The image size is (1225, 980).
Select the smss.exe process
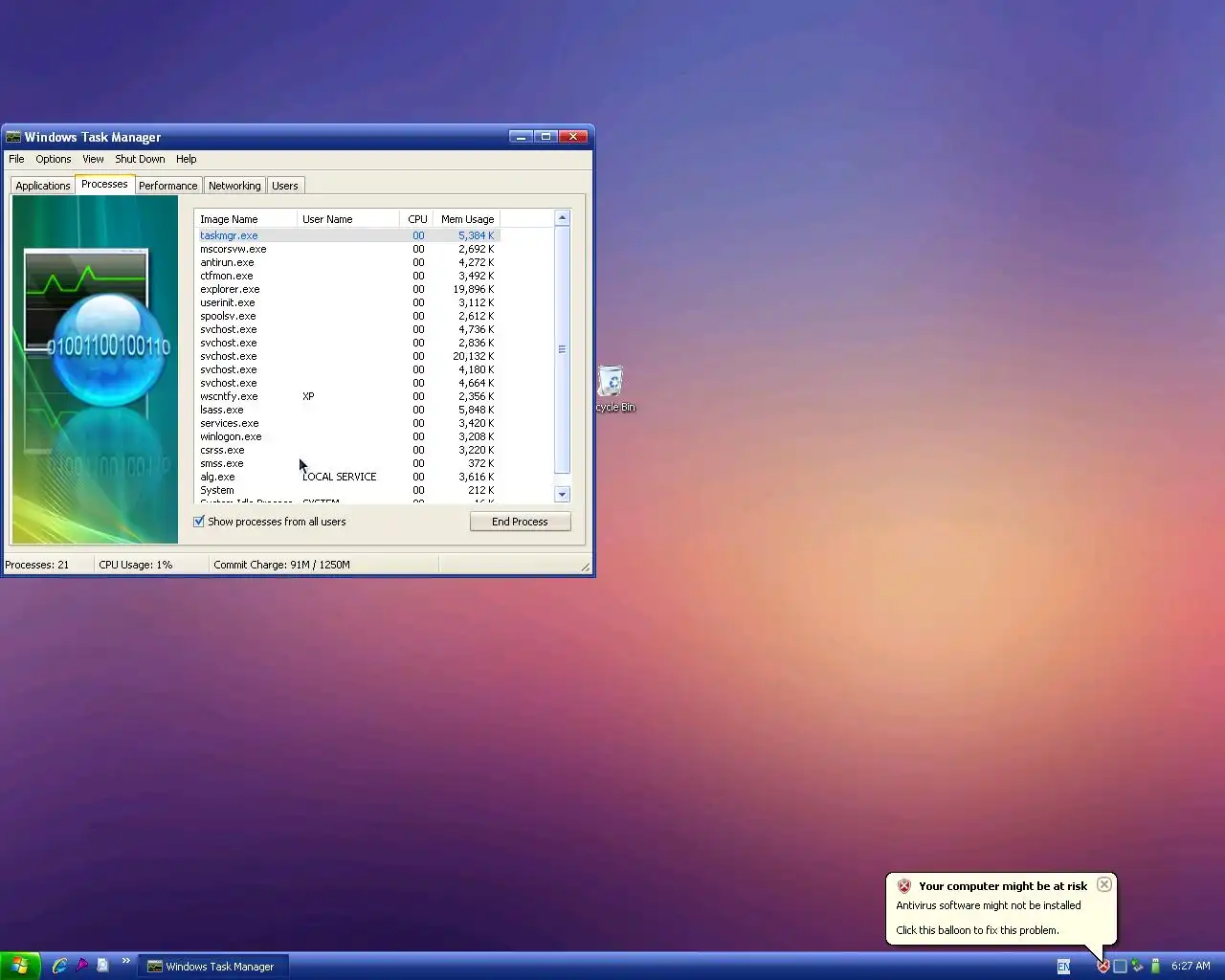coord(347,463)
